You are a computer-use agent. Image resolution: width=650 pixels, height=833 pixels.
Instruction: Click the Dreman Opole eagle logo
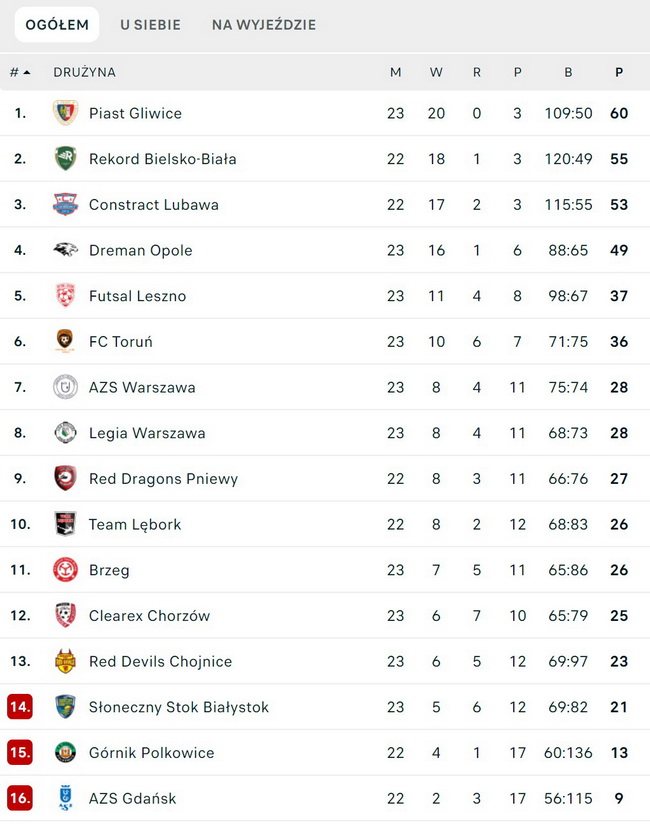(x=65, y=250)
